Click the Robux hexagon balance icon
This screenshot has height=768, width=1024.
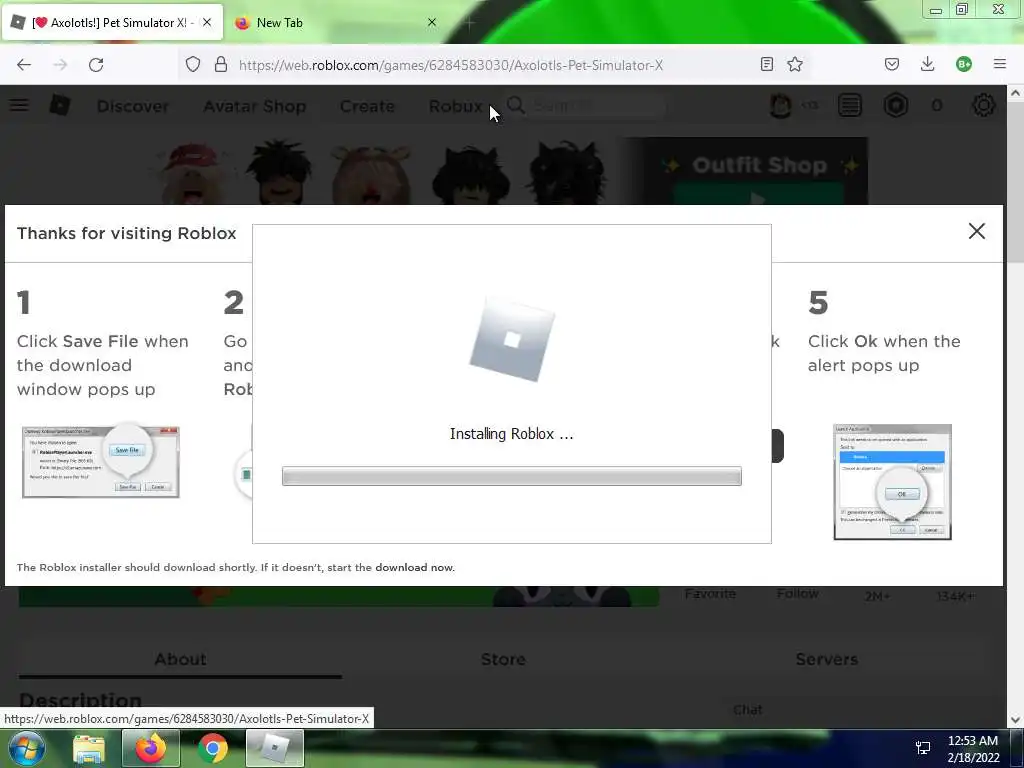[896, 105]
